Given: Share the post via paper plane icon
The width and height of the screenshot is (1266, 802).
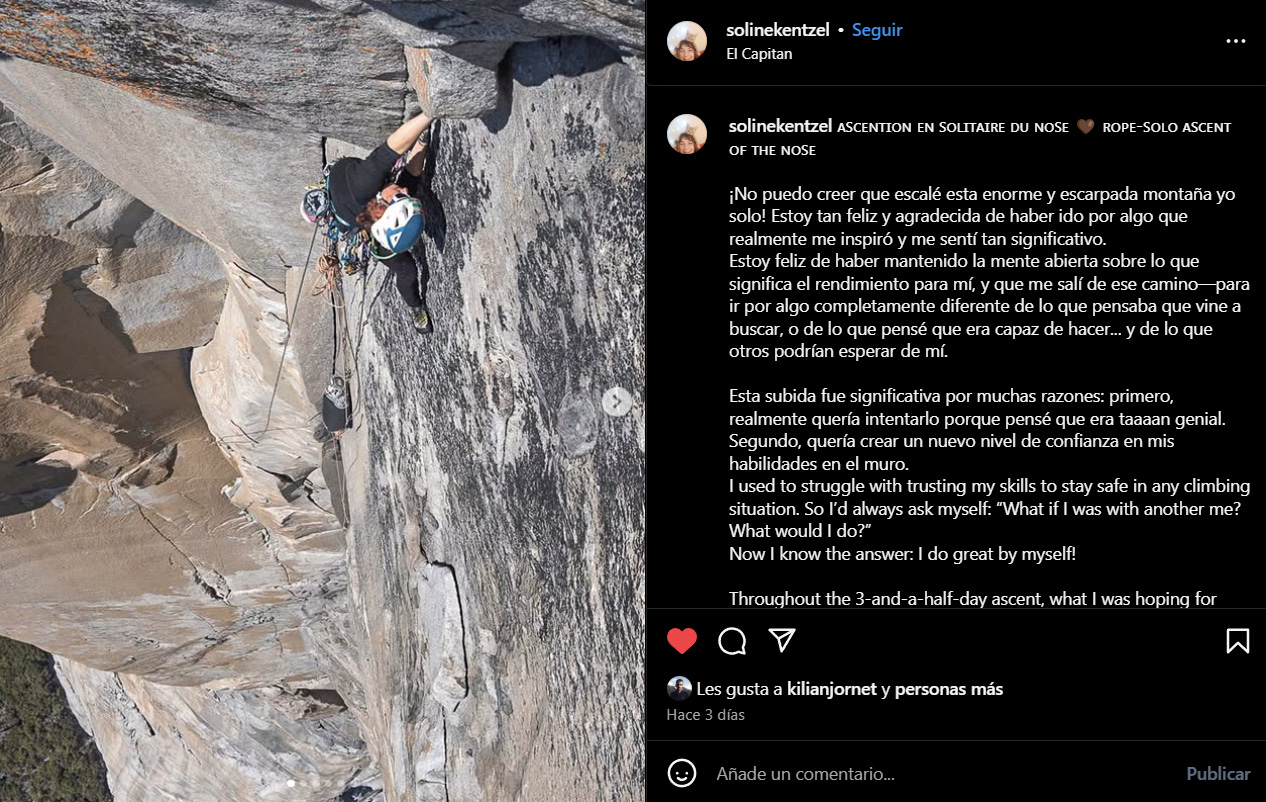Looking at the screenshot, I should pyautogui.click(x=782, y=640).
